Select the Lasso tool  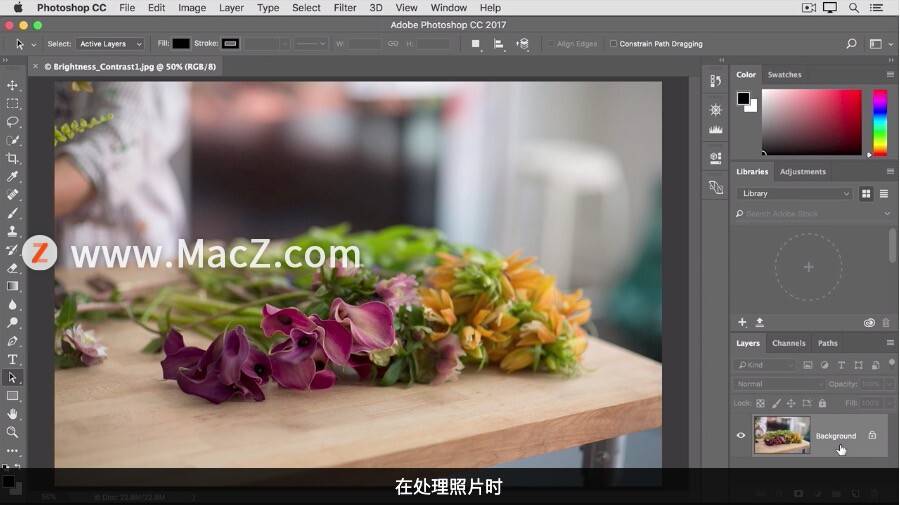coord(12,122)
